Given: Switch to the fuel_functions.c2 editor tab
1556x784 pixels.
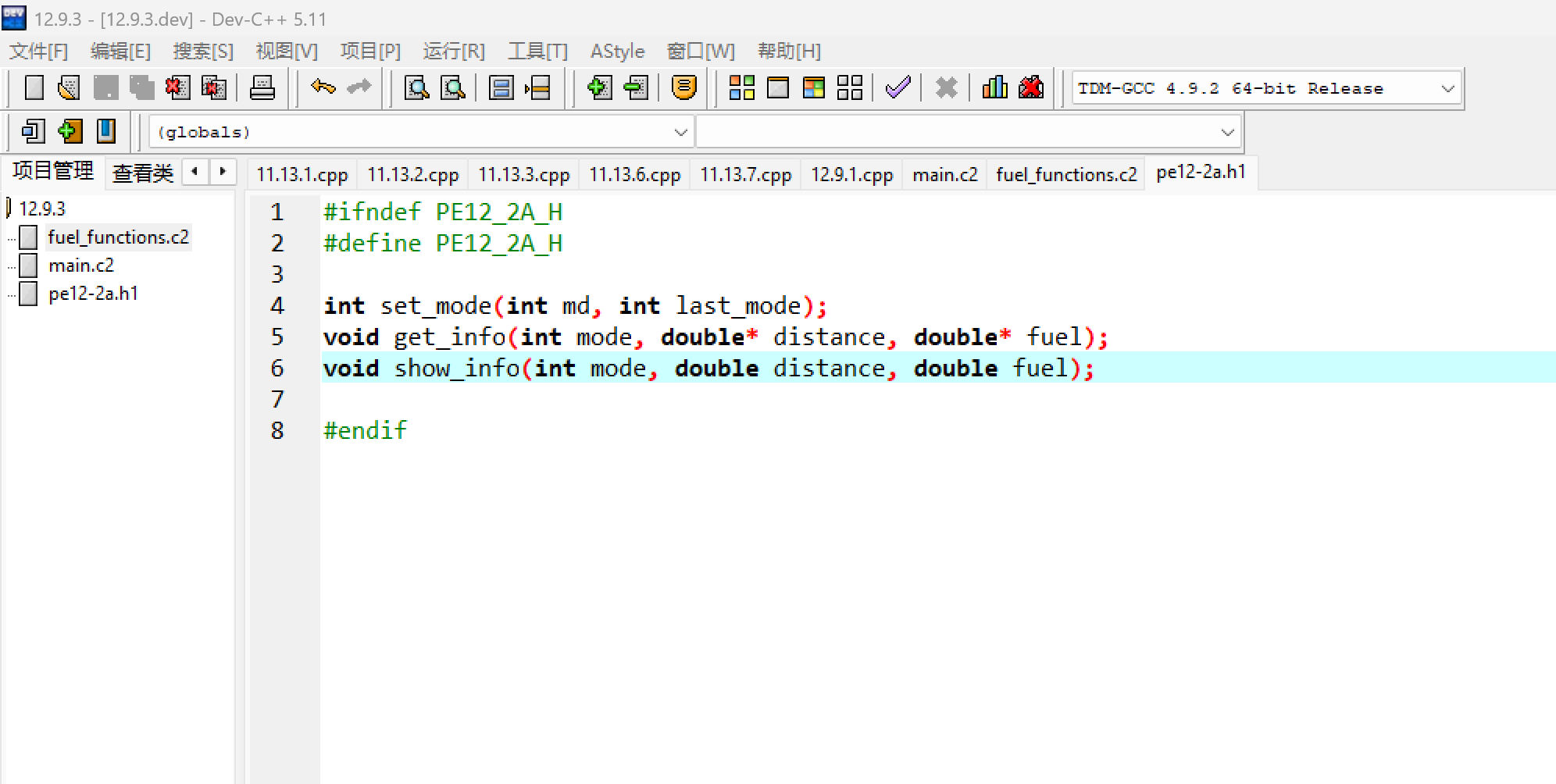Looking at the screenshot, I should tap(1066, 174).
